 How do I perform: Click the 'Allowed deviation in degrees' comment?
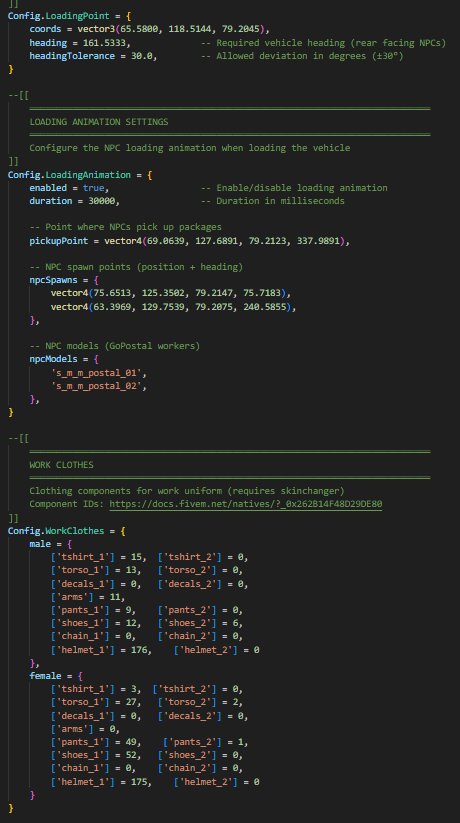coord(302,56)
